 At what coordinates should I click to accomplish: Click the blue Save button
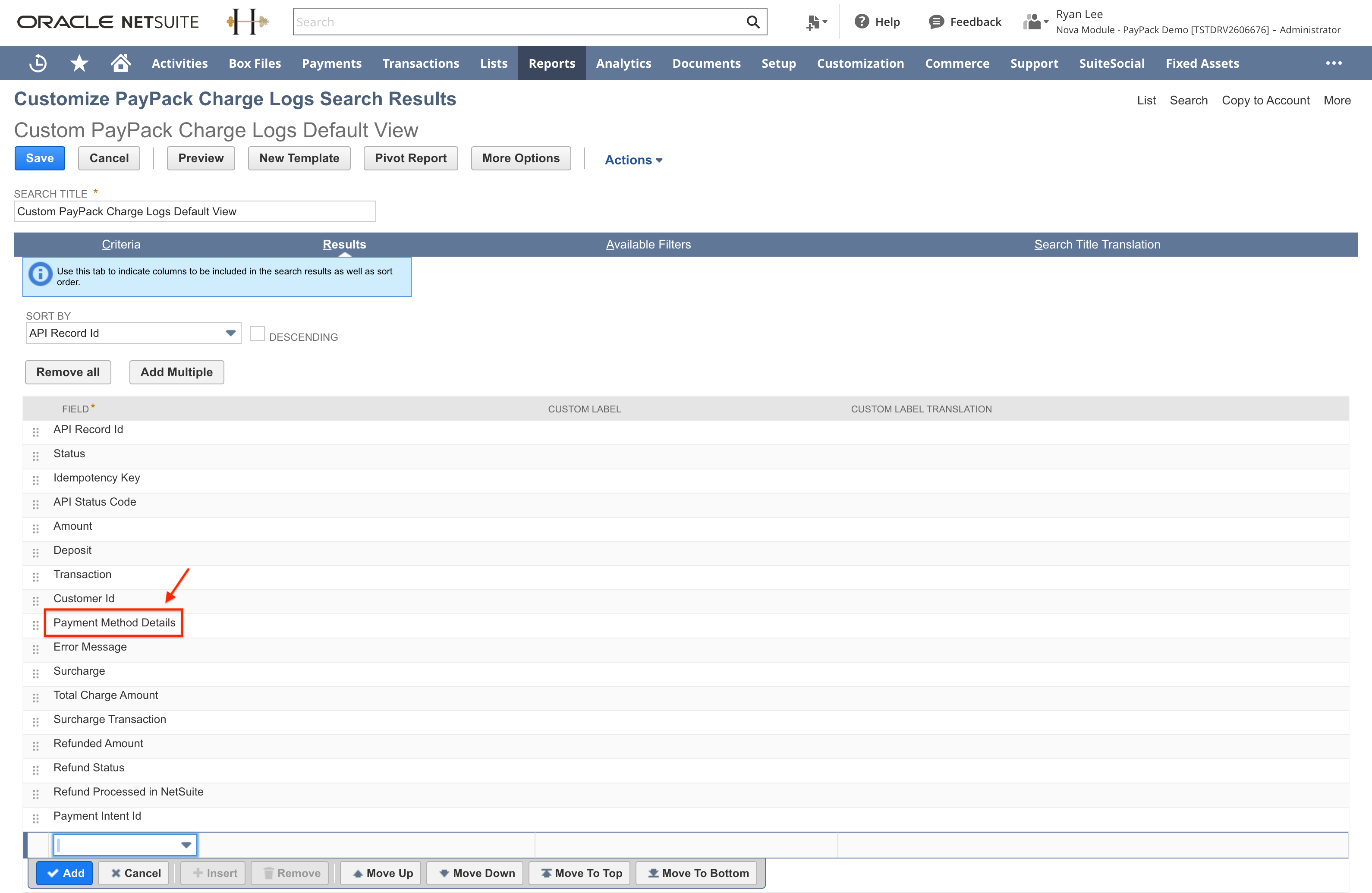click(x=40, y=158)
